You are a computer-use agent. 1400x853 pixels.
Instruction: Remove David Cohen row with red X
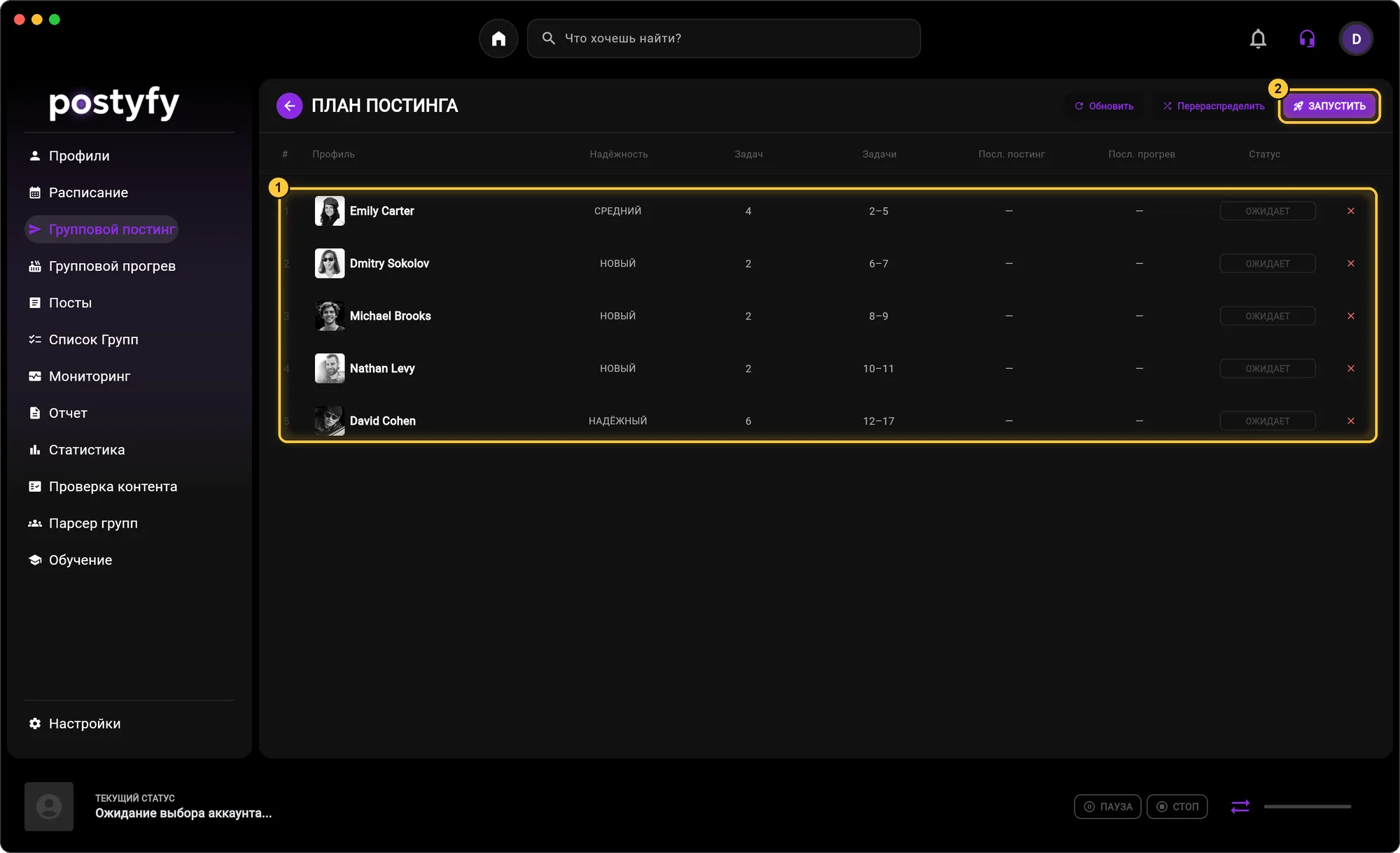[1351, 421]
